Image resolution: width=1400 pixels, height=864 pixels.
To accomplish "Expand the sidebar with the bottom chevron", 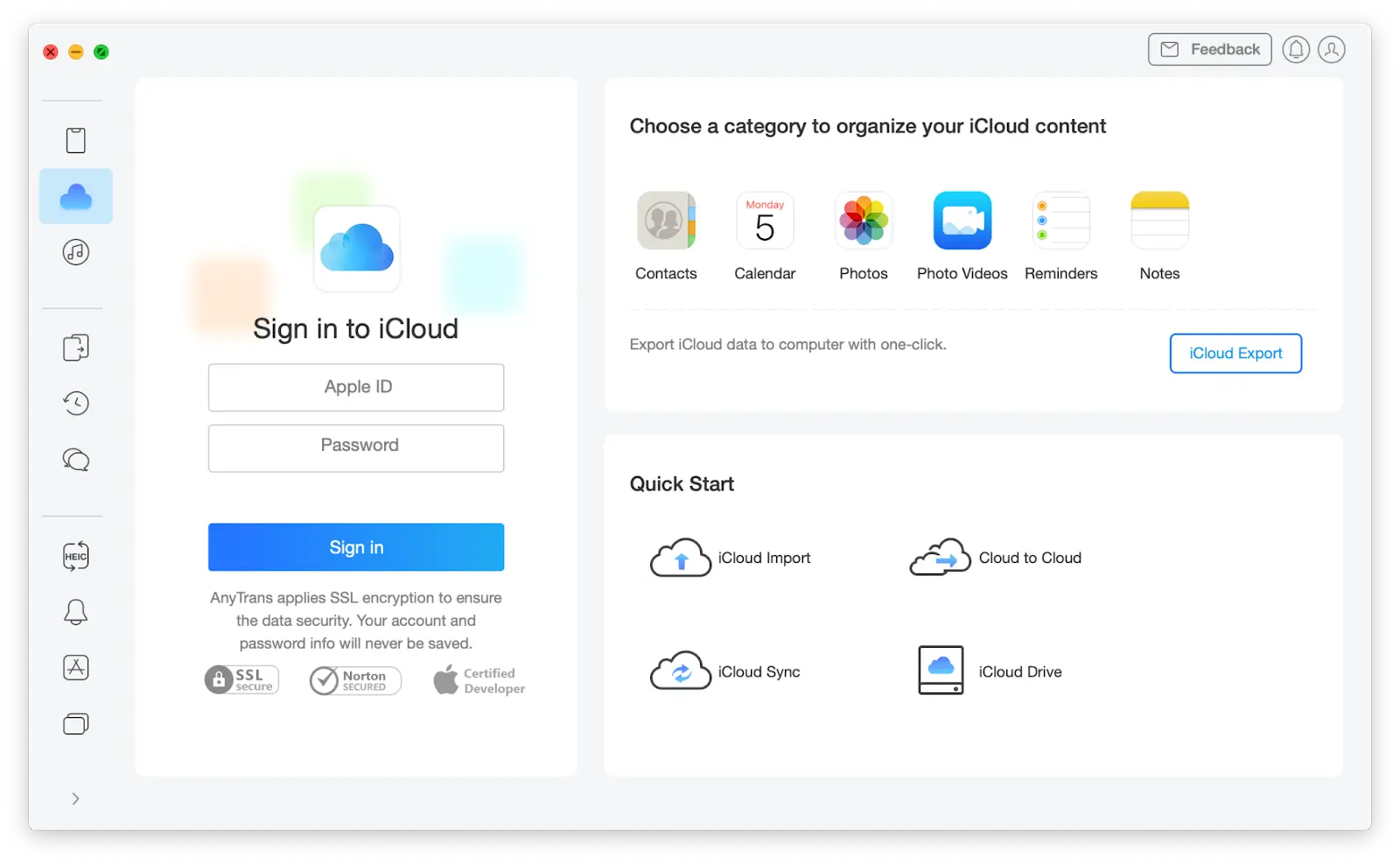I will click(x=76, y=798).
